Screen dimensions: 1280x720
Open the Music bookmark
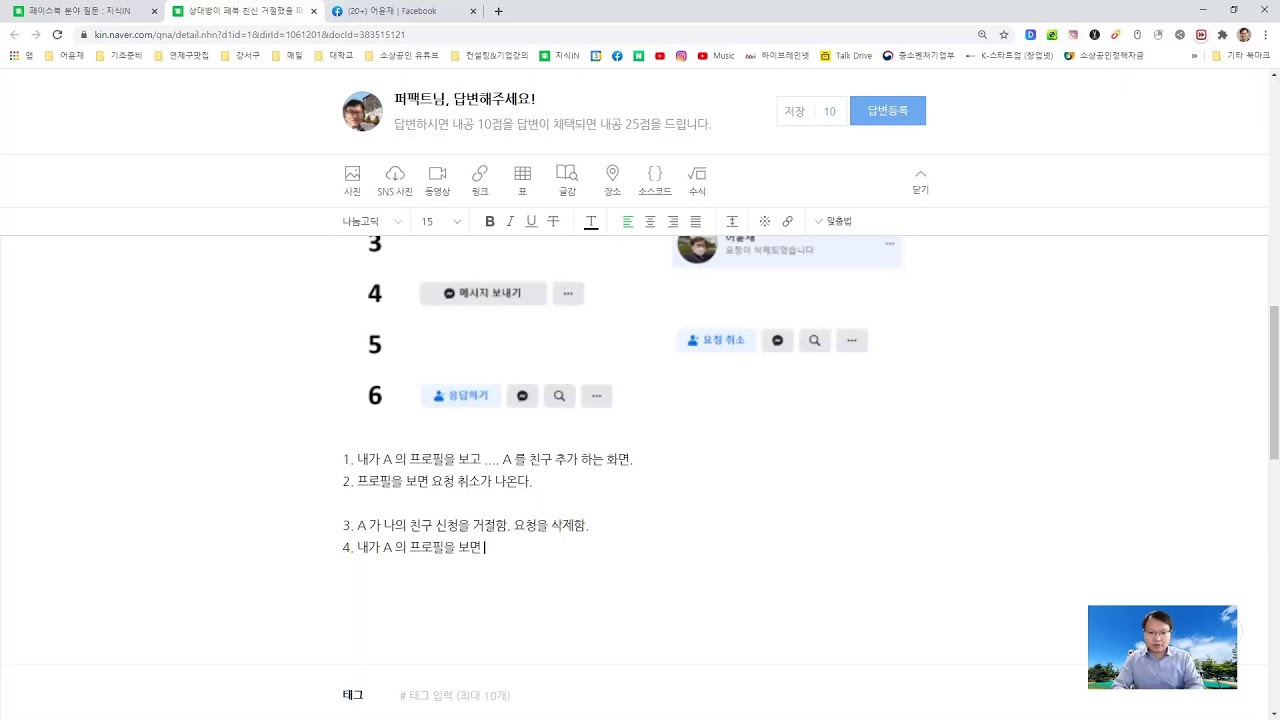pyautogui.click(x=716, y=56)
